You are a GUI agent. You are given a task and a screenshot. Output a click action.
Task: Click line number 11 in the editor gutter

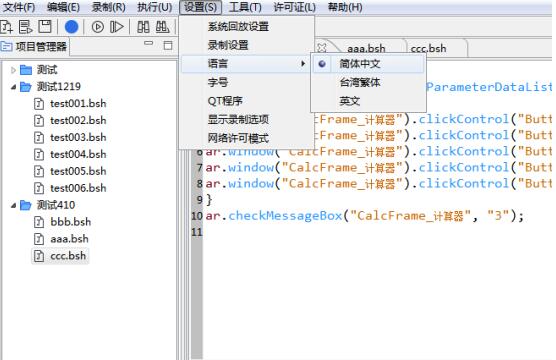[x=197, y=232]
